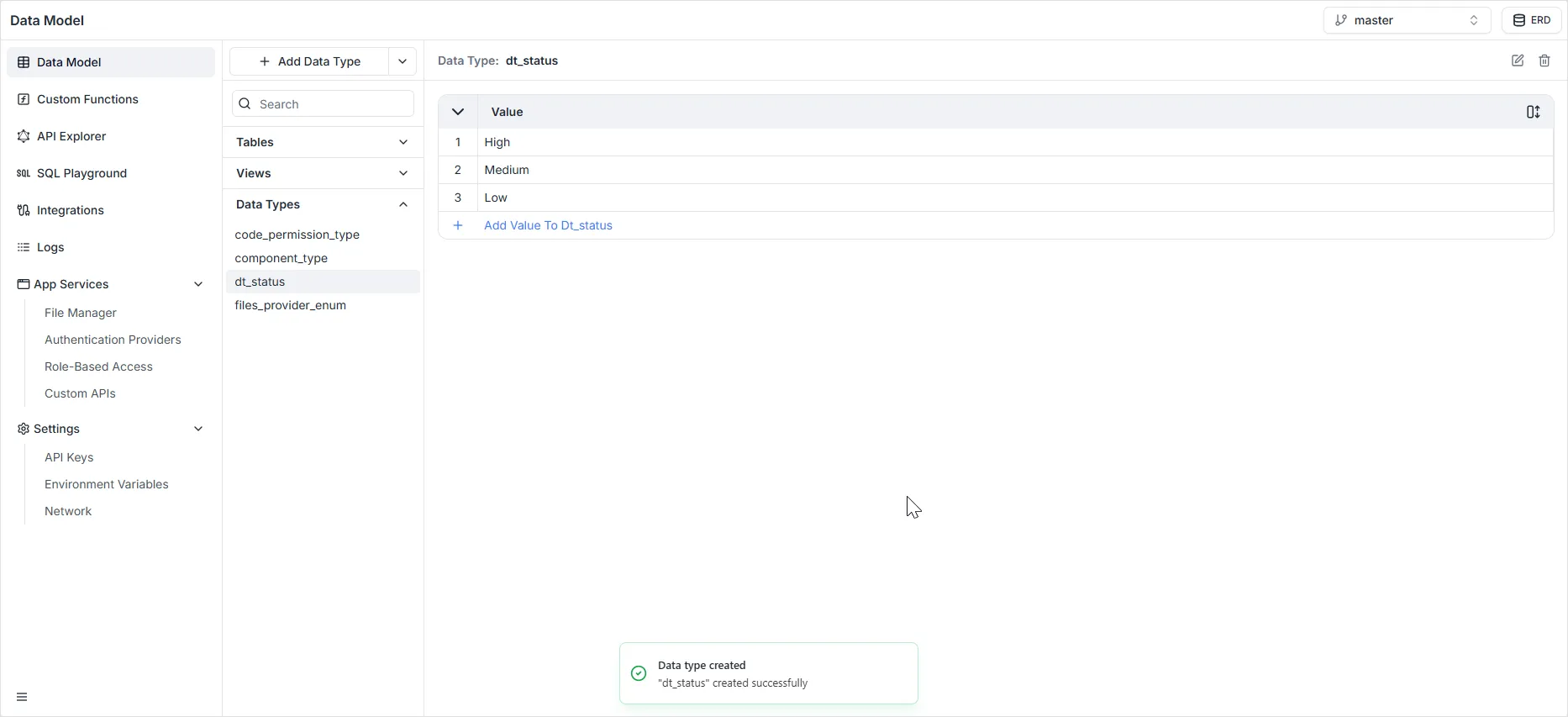This screenshot has width=1568, height=717.
Task: Click the plus icon to add value row
Action: coord(458,225)
